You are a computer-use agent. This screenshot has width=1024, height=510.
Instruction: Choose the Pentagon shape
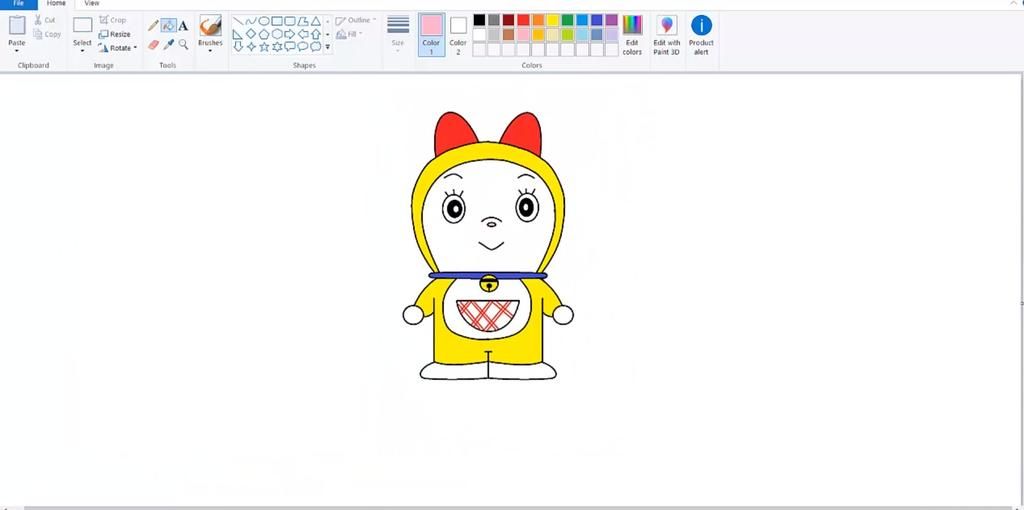point(264,34)
